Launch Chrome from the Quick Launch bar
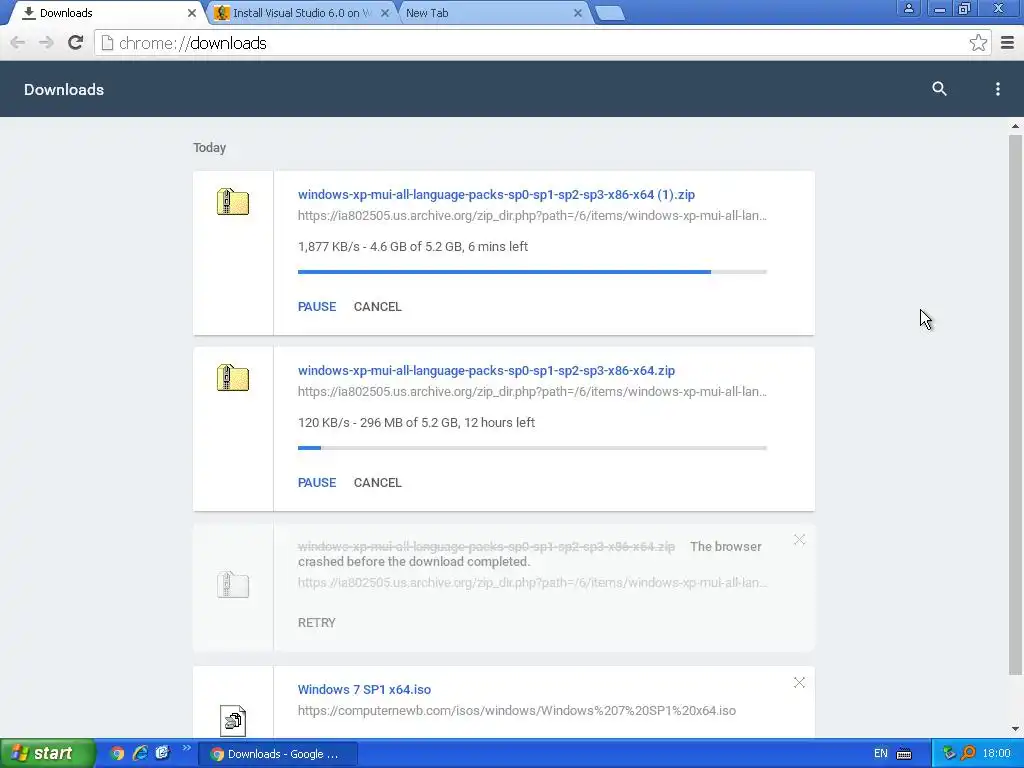 (x=117, y=754)
